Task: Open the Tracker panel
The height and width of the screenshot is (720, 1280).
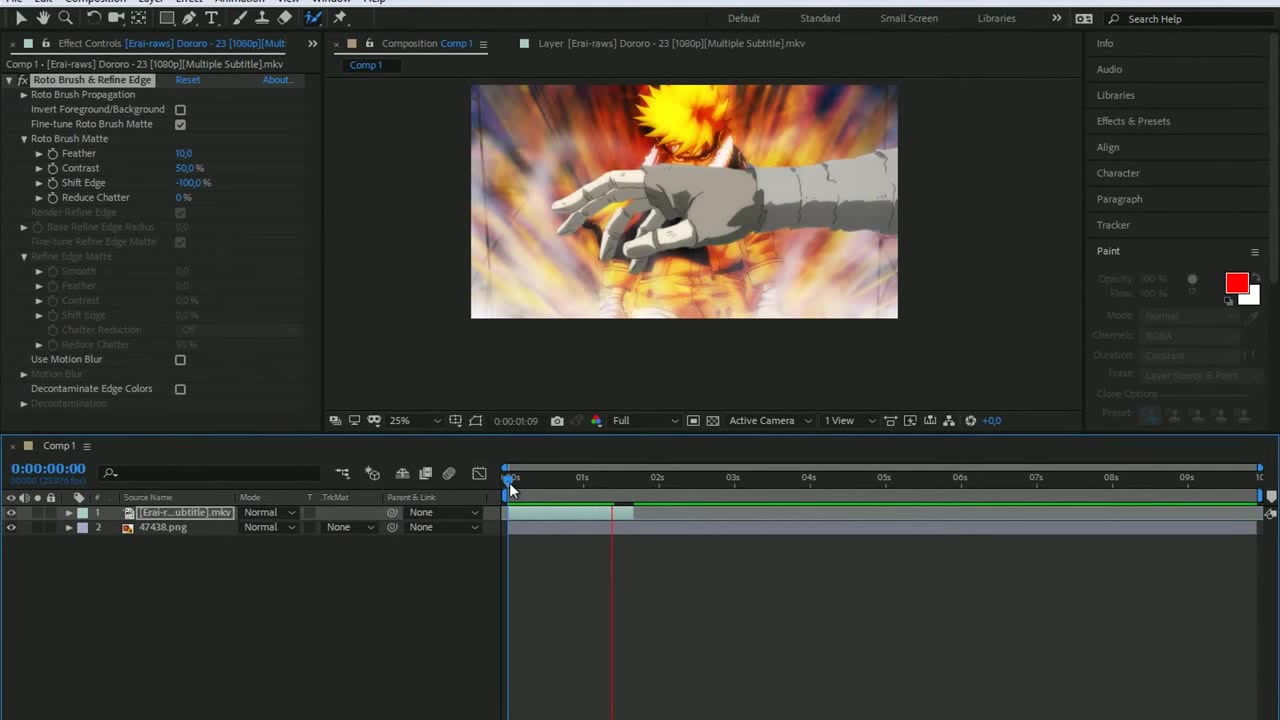Action: tap(1113, 225)
